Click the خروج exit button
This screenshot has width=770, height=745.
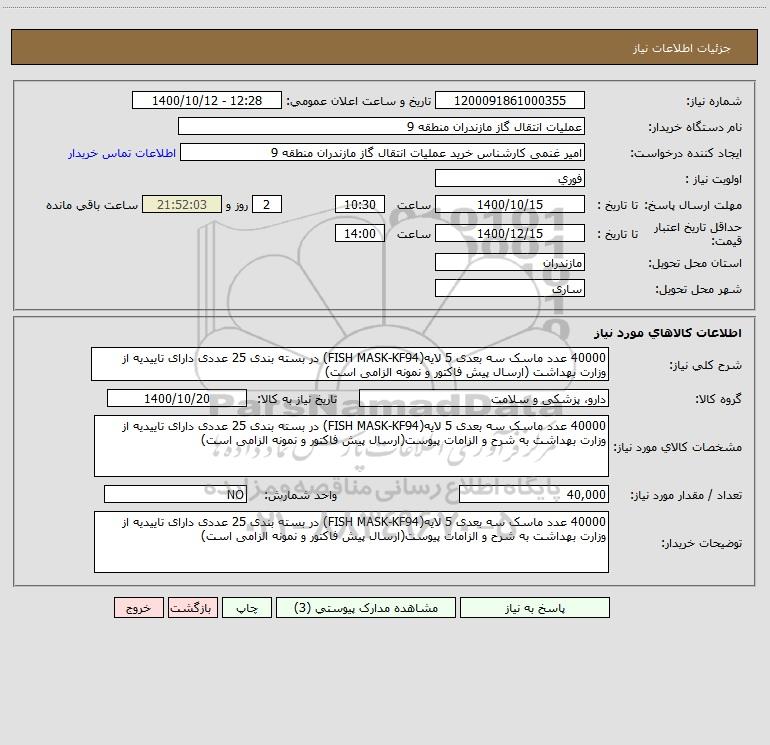[138, 607]
